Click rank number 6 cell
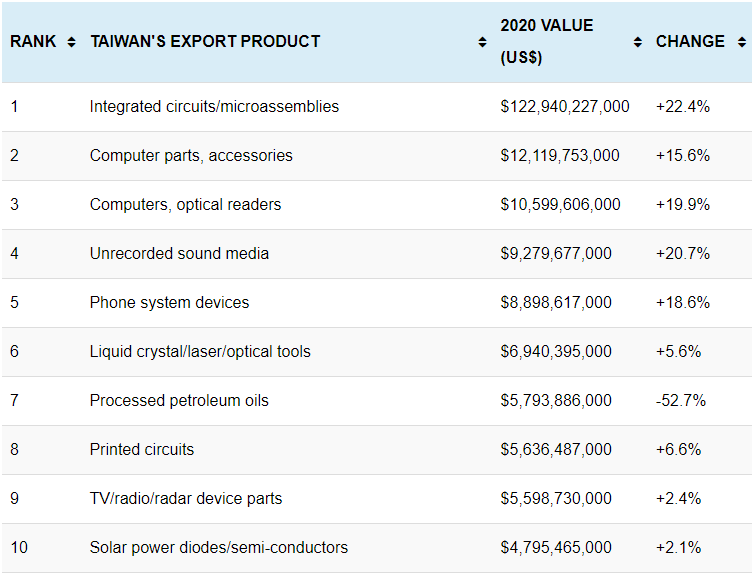This screenshot has width=754, height=573. coord(14,351)
